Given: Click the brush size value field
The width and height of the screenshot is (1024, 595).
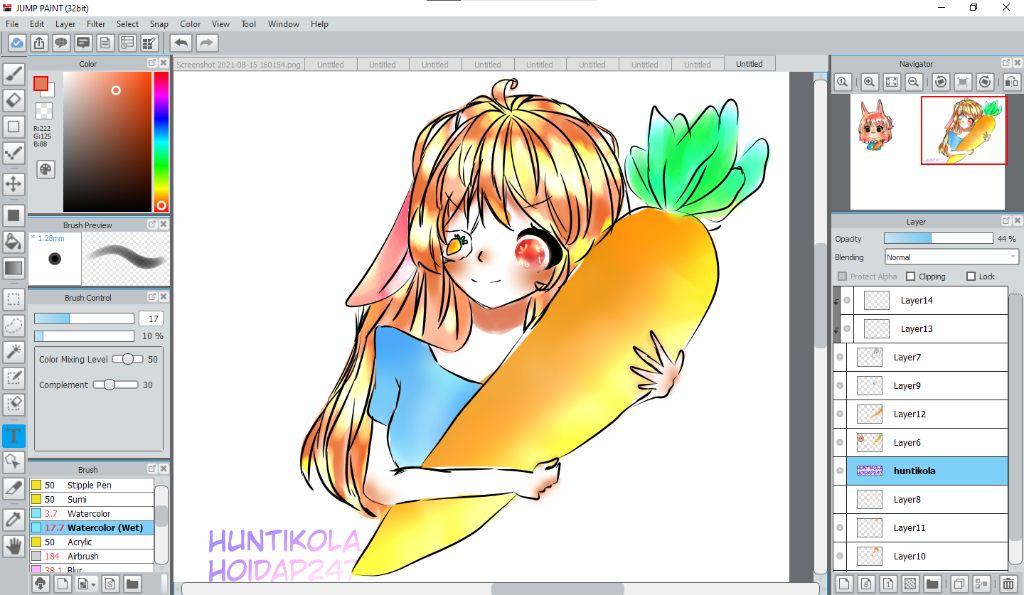Looking at the screenshot, I should pos(153,319).
